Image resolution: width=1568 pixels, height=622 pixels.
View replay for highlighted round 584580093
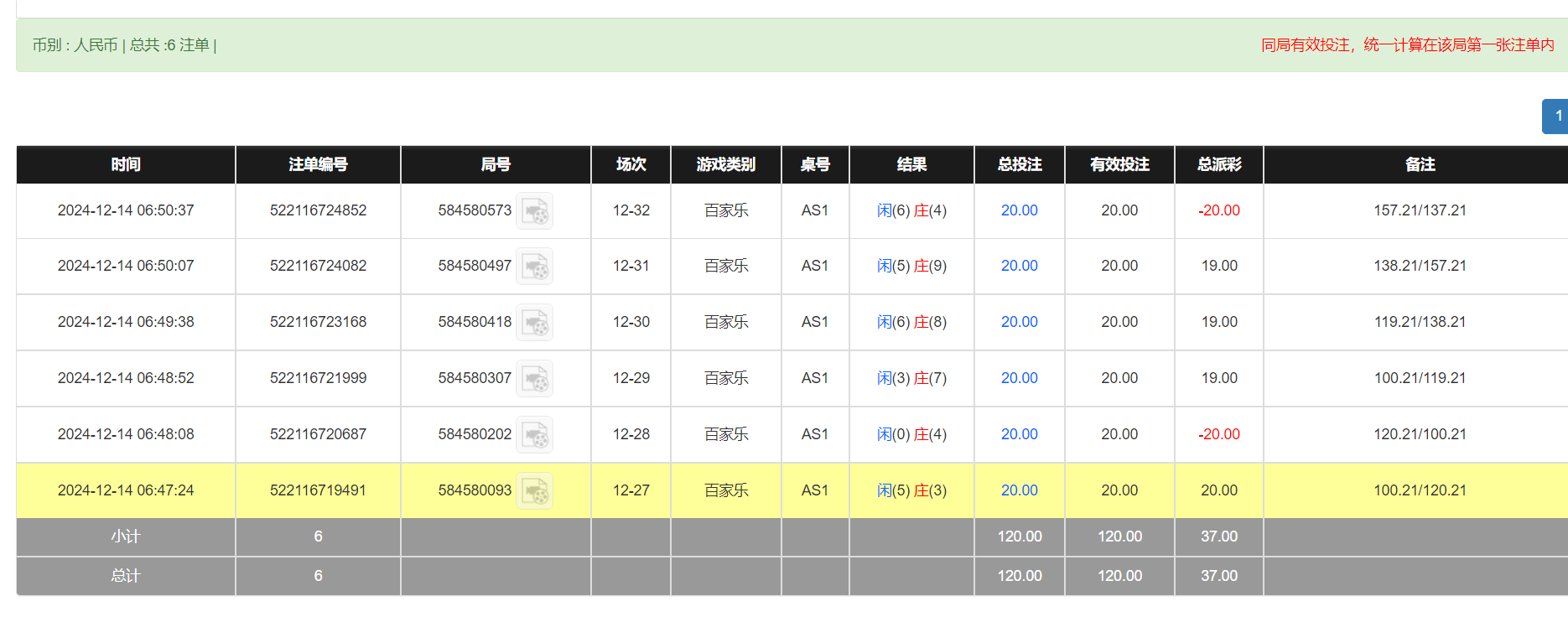(534, 491)
